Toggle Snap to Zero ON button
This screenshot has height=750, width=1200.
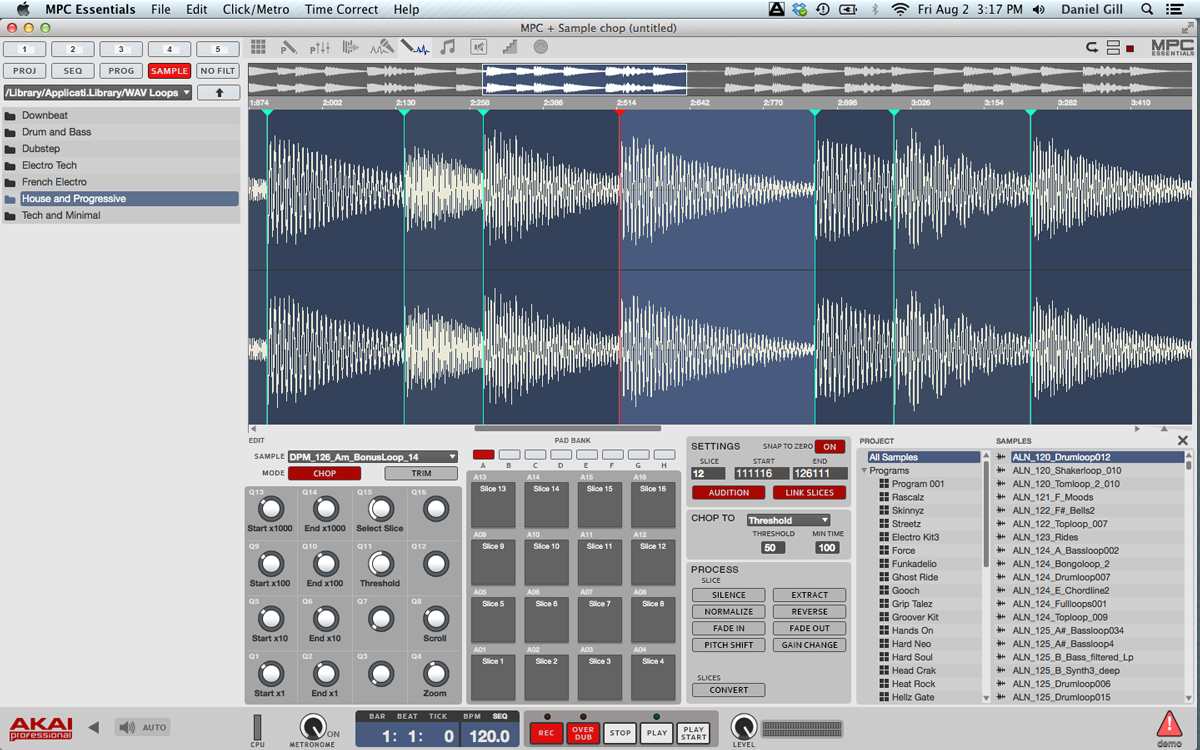(x=829, y=447)
